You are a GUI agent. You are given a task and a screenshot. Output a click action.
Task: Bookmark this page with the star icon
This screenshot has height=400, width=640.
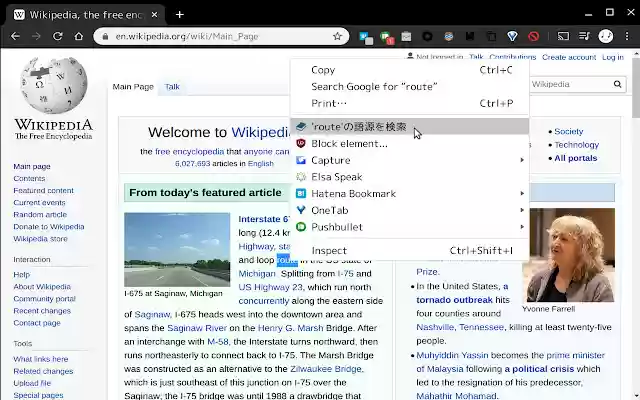pos(337,36)
